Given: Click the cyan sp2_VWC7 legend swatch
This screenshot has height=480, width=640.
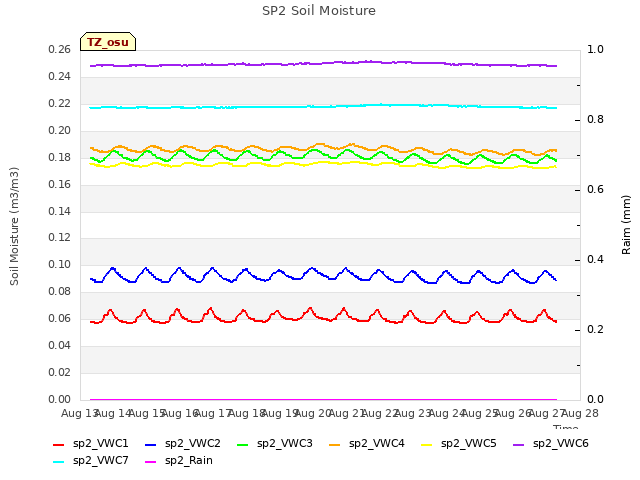Looking at the screenshot, I should (x=59, y=462).
